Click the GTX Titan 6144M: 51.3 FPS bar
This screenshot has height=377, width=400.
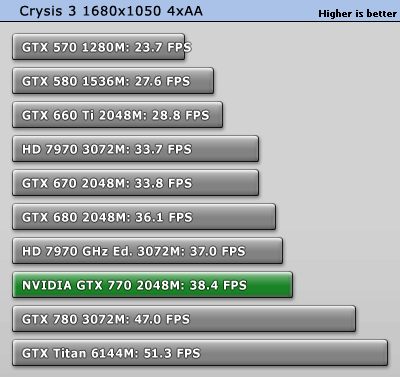pos(200,353)
